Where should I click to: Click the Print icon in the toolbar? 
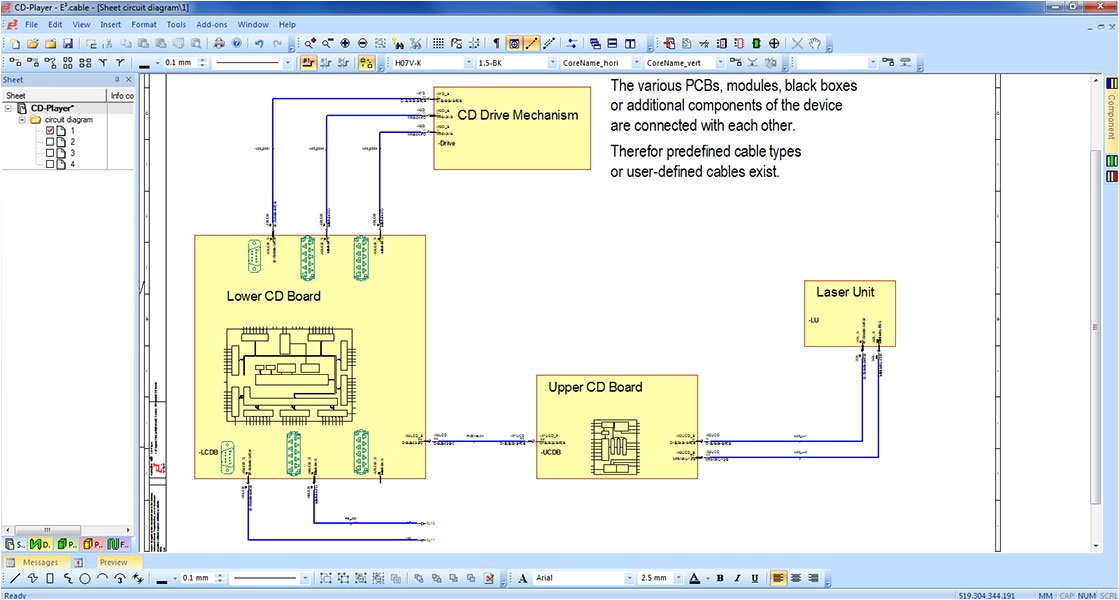(219, 44)
